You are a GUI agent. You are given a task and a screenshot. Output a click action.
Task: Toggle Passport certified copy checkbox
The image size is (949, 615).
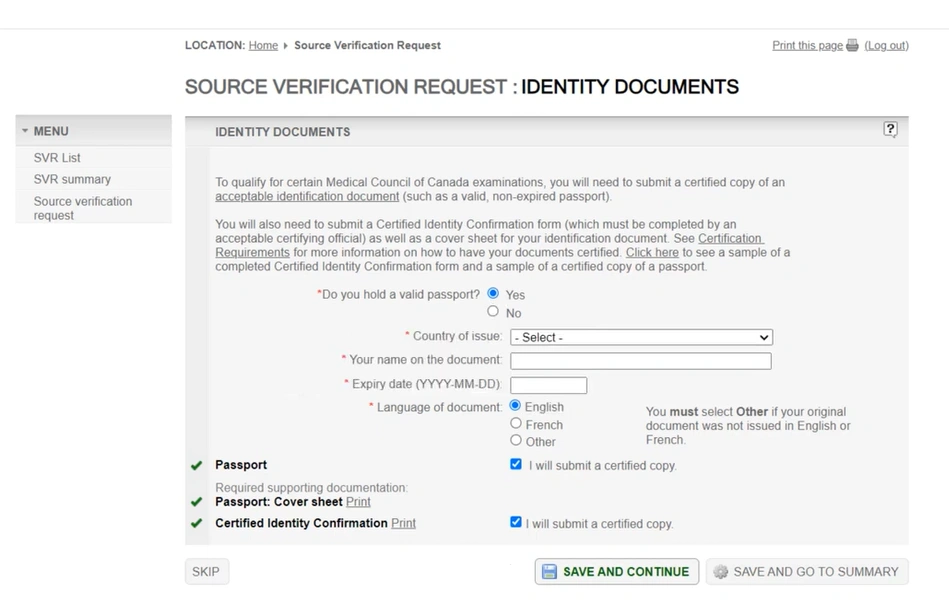coord(516,465)
